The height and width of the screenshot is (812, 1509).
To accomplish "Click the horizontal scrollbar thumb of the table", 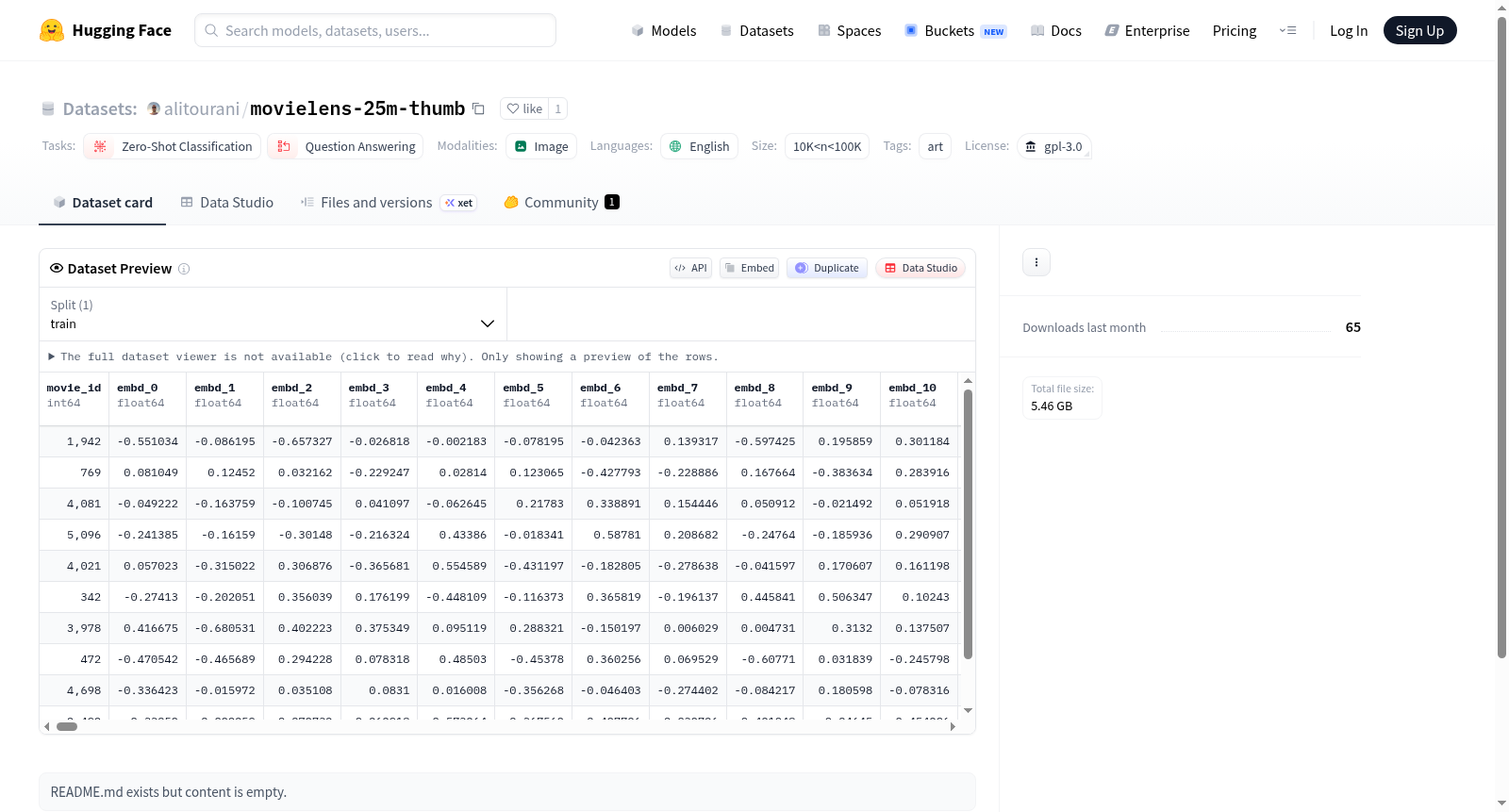I will coord(67,726).
